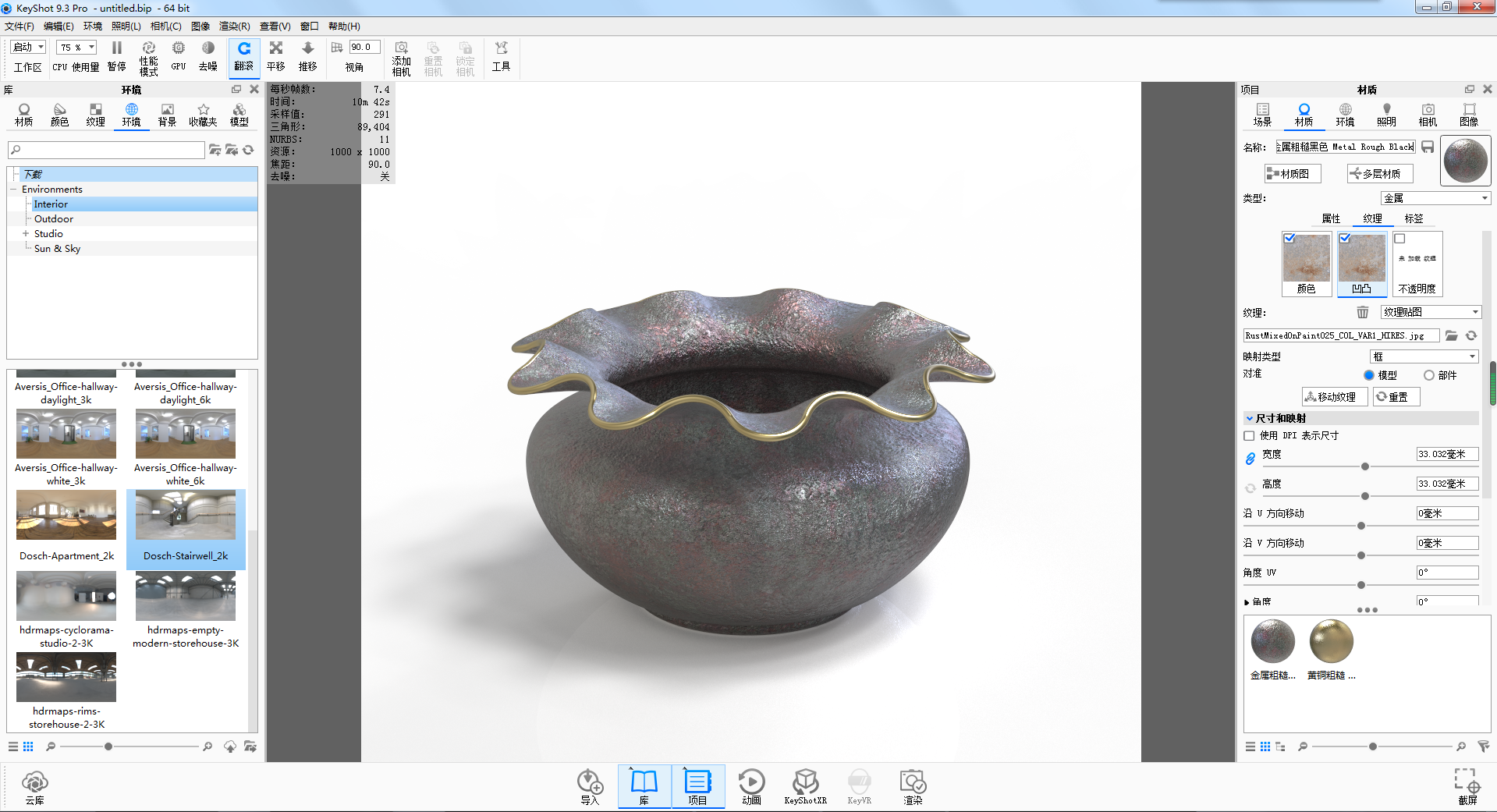1497x812 pixels.
Task: Toggle Performance Mode (性能模式)
Action: [148, 59]
